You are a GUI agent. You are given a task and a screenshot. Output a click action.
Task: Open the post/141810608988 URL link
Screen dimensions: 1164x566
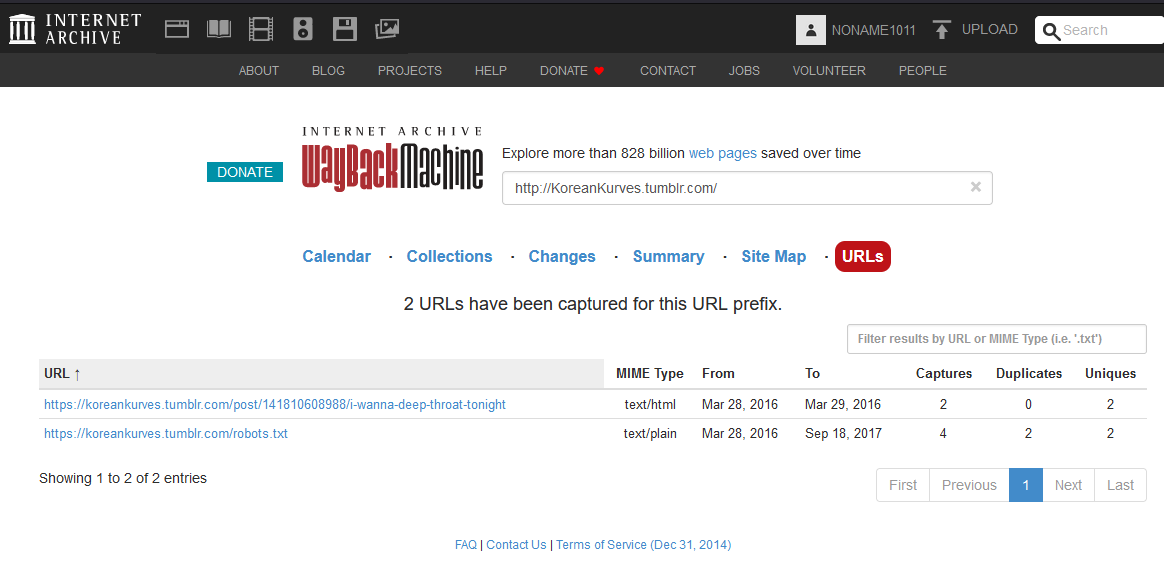click(275, 405)
